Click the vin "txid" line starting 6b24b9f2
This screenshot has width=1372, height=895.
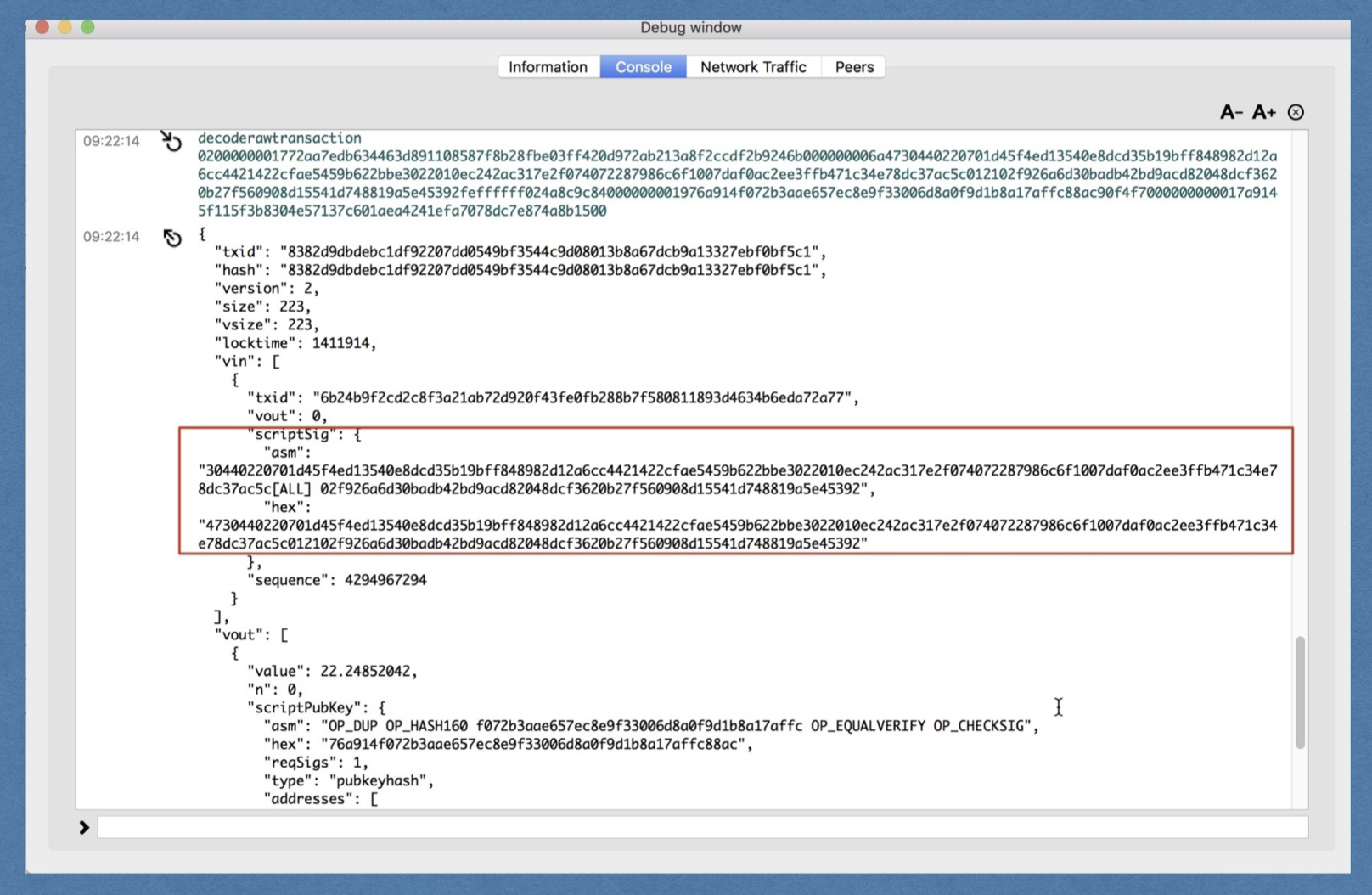(x=553, y=397)
